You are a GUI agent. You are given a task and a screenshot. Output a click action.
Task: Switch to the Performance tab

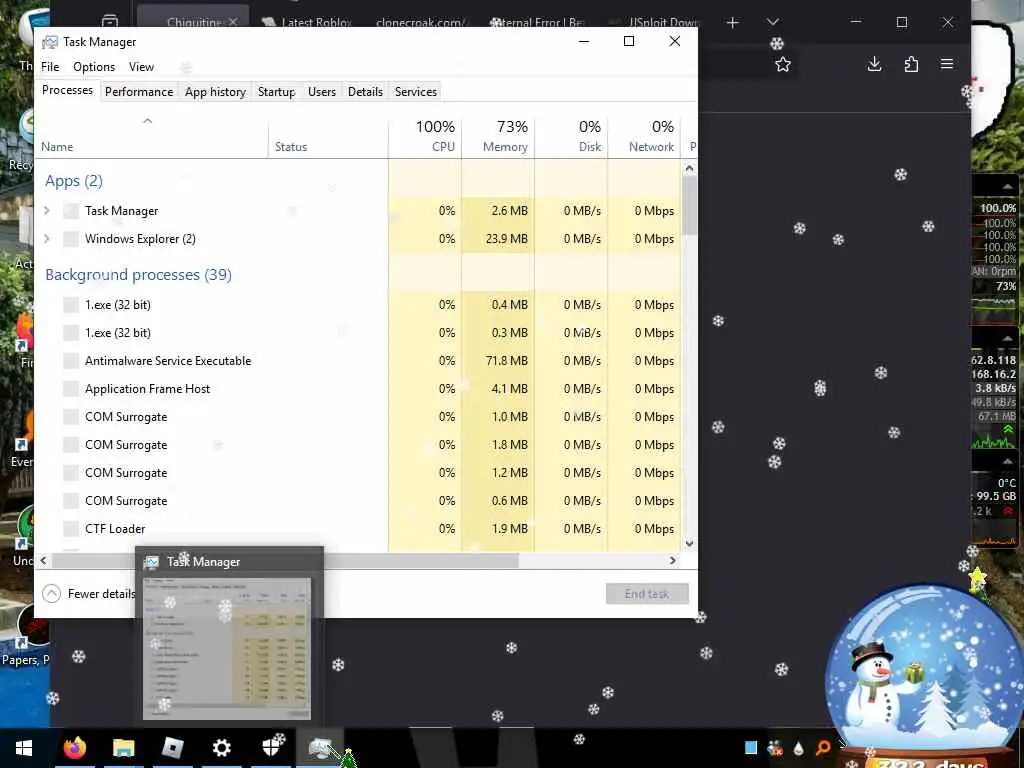pos(138,91)
